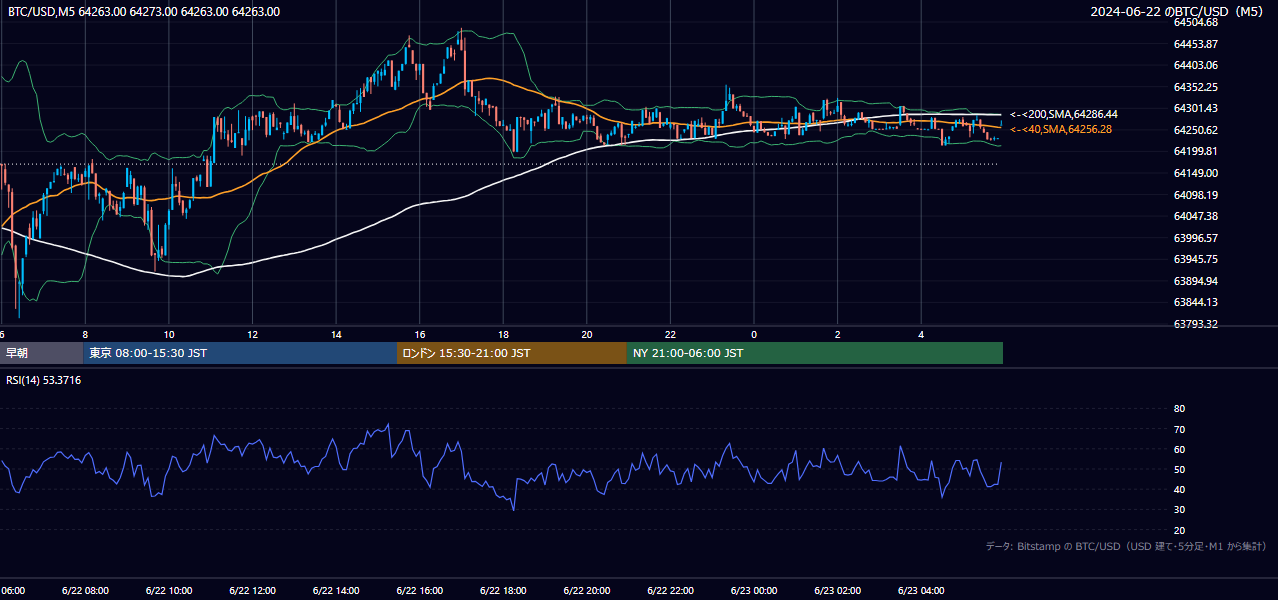Image resolution: width=1278 pixels, height=600 pixels.
Task: Select the 6/22 12:00 time label
Action: tap(252, 590)
